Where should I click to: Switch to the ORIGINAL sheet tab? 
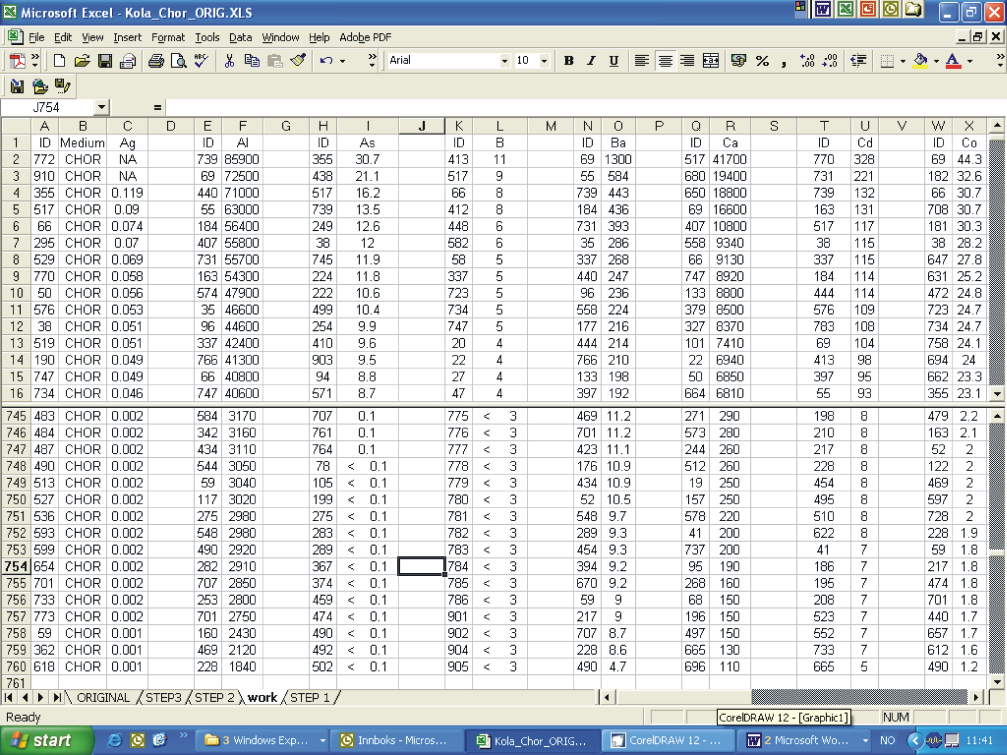[103, 697]
